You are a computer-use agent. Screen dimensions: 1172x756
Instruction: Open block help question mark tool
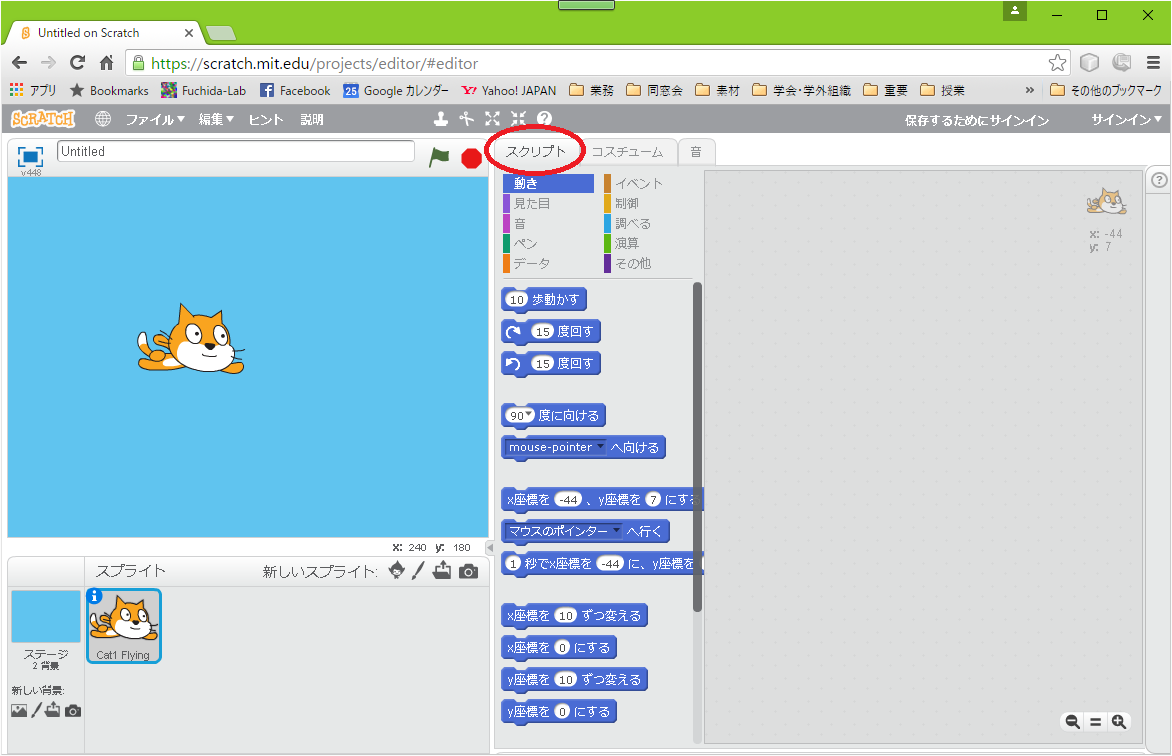pos(544,119)
